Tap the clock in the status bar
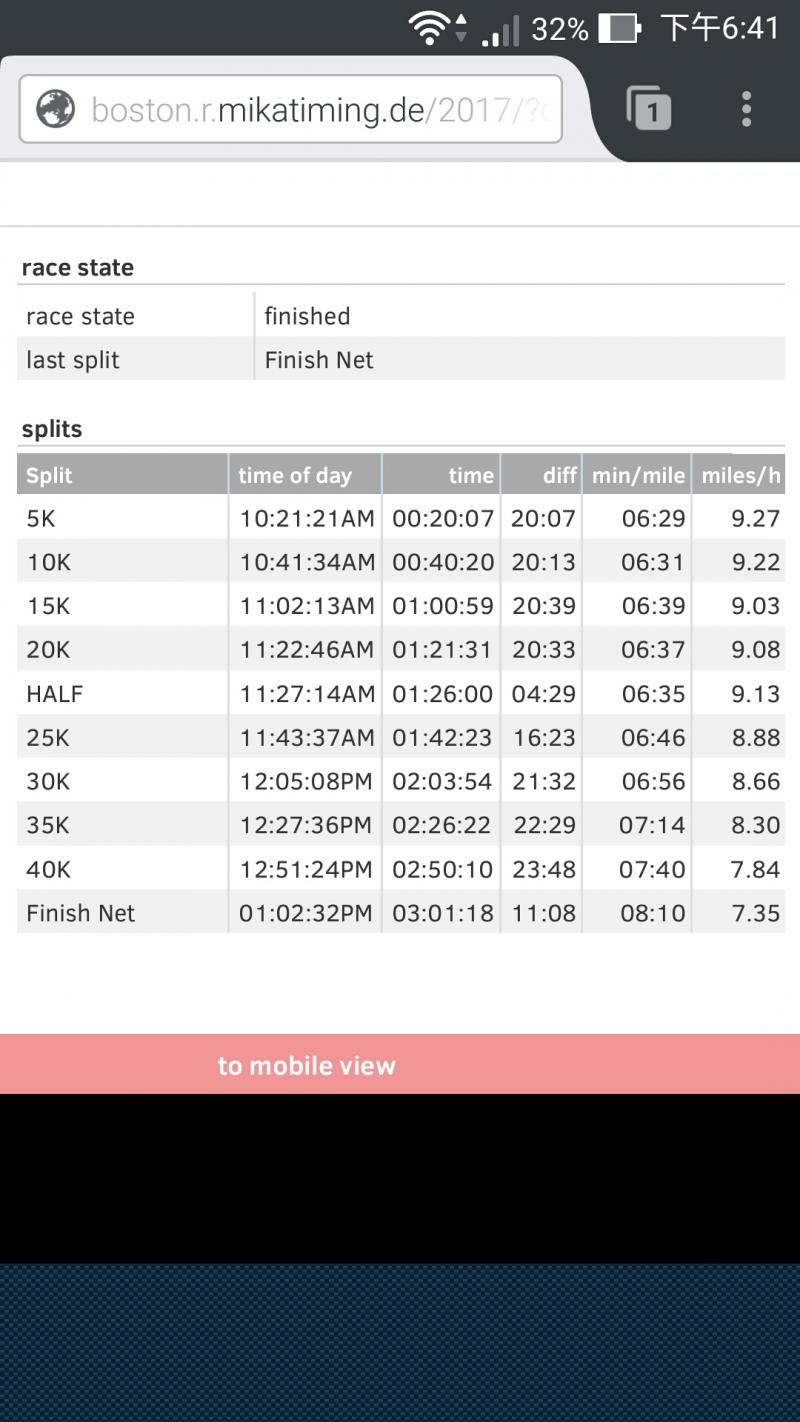800x1422 pixels. coord(720,29)
